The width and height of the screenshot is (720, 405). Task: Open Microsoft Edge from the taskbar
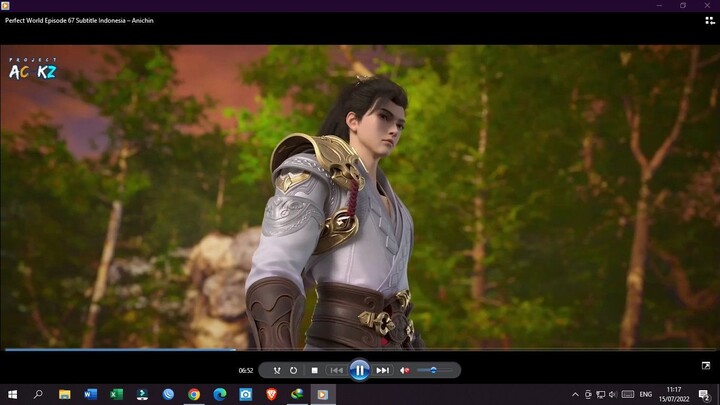[x=220, y=394]
